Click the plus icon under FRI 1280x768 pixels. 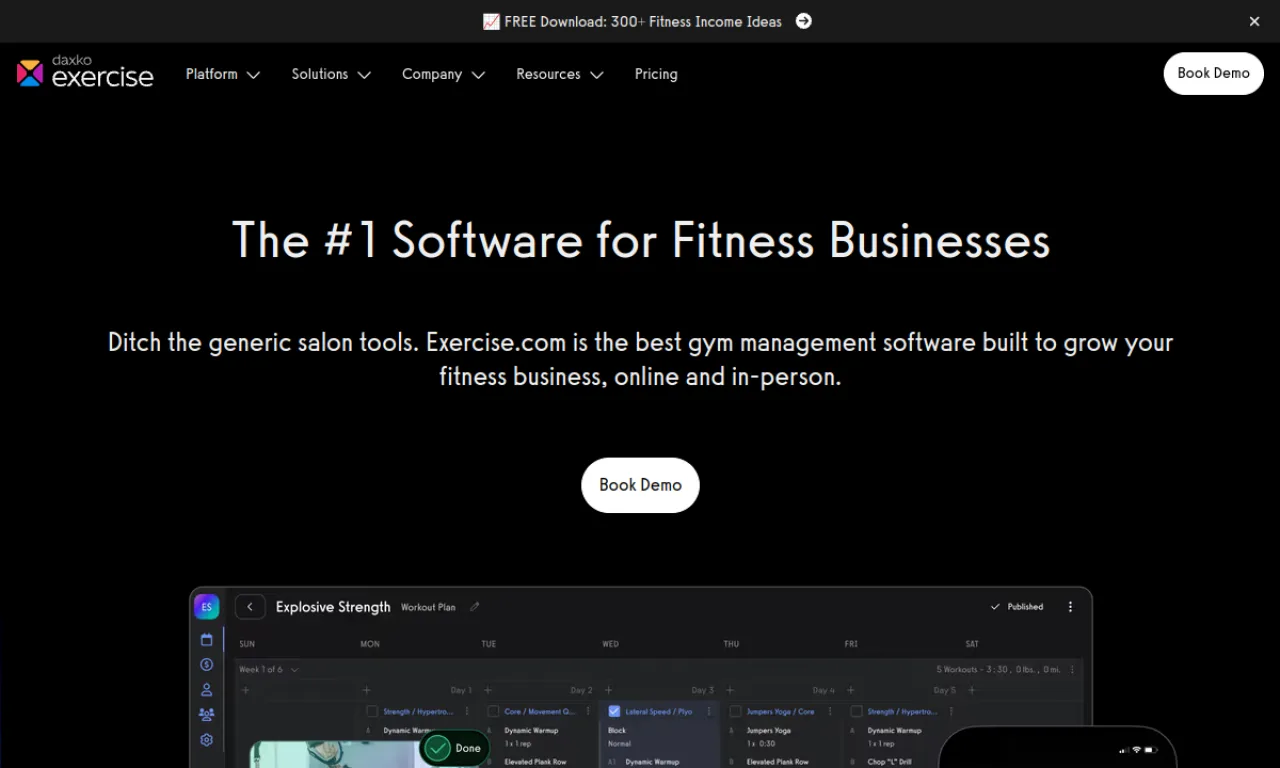pos(850,690)
